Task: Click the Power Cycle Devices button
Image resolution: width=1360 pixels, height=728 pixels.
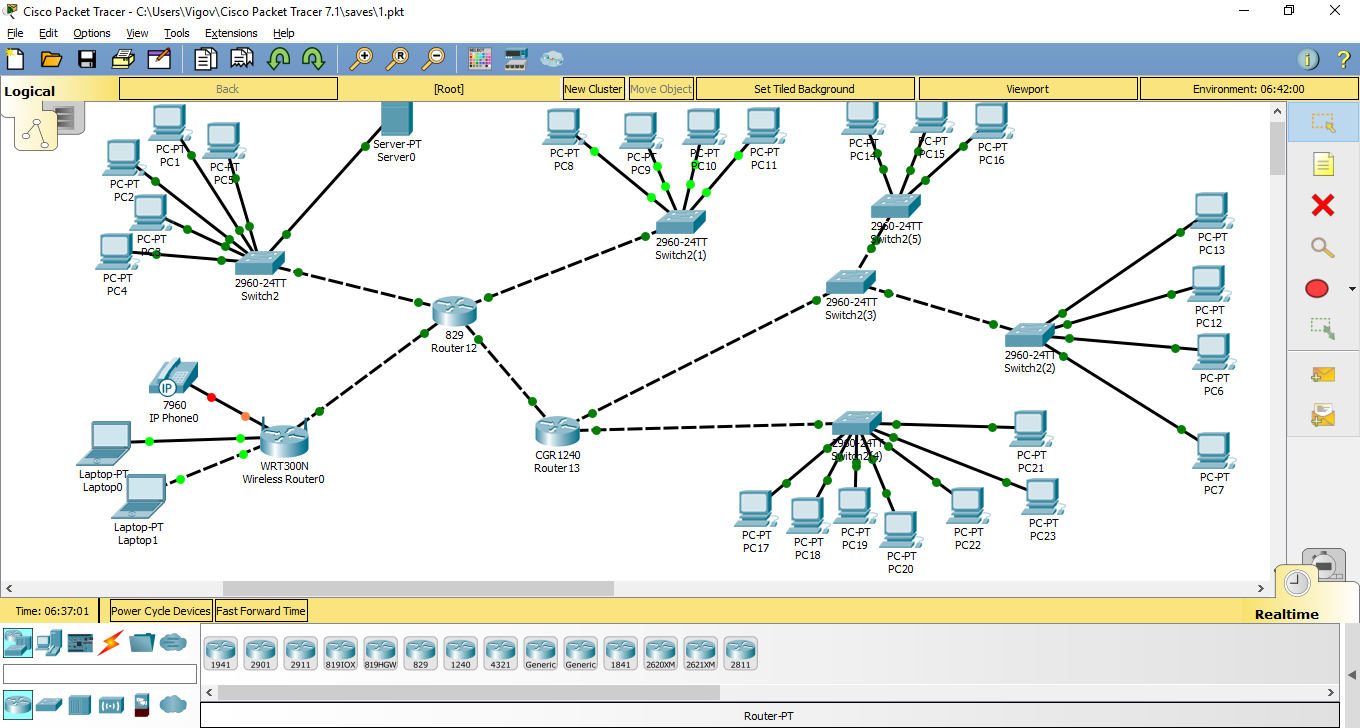Action: [x=160, y=610]
